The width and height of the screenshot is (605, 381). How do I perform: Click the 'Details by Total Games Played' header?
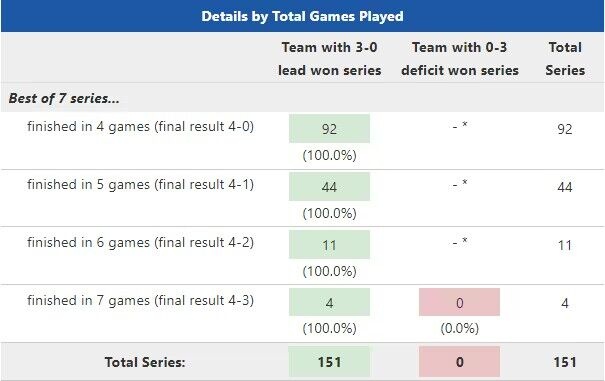point(302,16)
